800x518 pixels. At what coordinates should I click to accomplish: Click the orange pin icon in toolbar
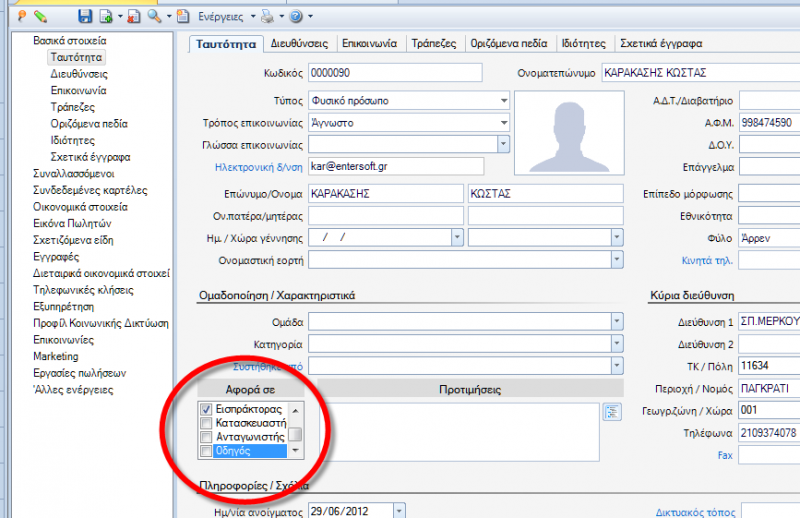[21, 16]
